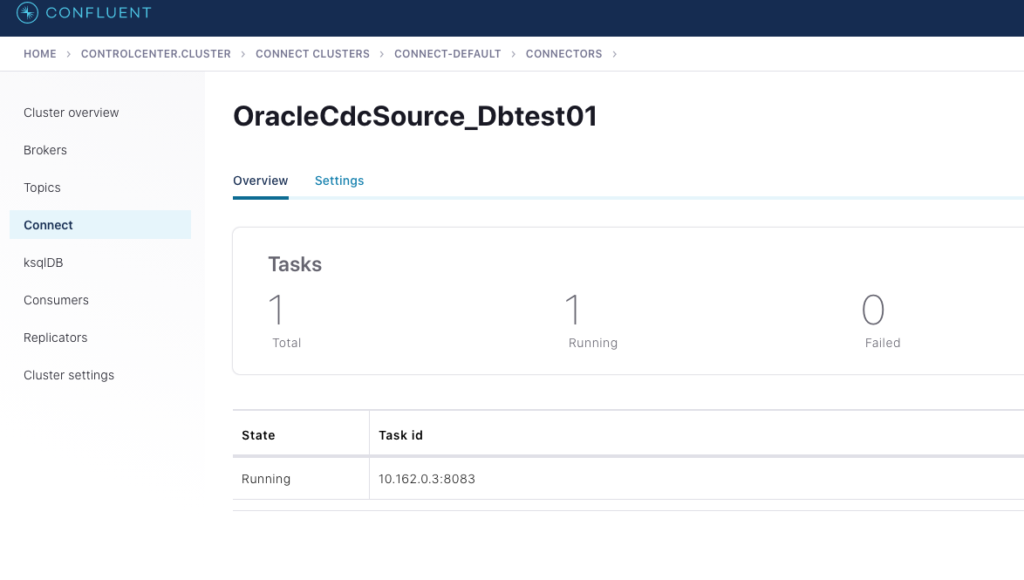Screen dimensions: 1024x580
Task: Select Brokers in the sidebar
Action: (x=45, y=150)
